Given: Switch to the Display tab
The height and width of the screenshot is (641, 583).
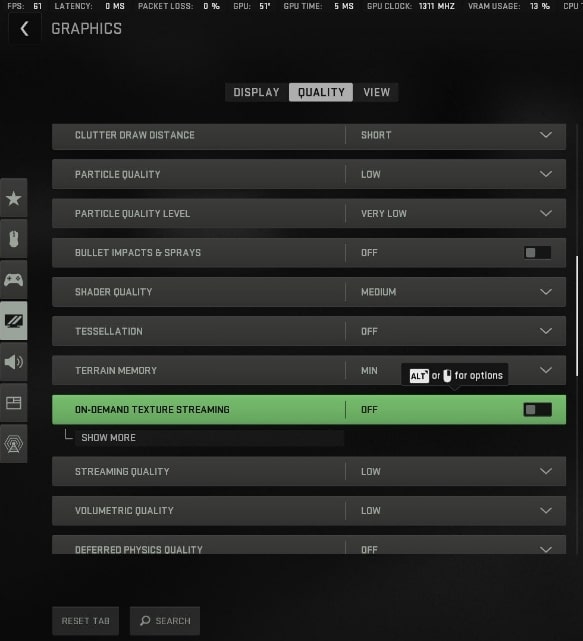Looking at the screenshot, I should coord(257,92).
